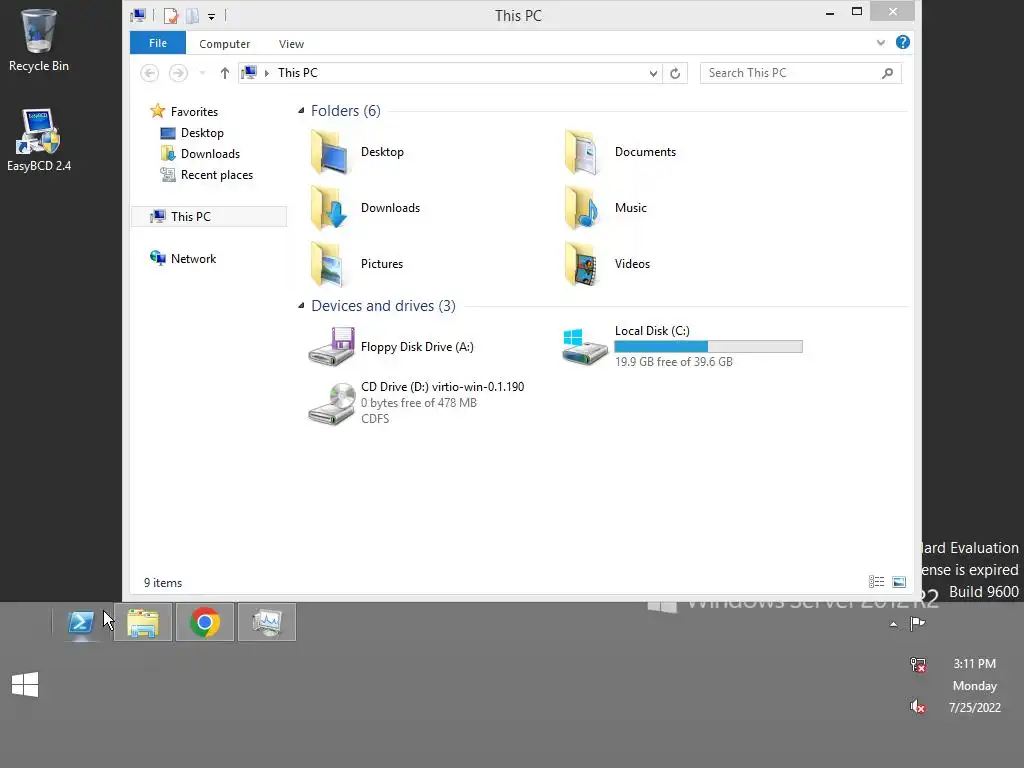The width and height of the screenshot is (1024, 768).
Task: Open Customize Quick Access Toolbar dropdown
Action: click(212, 16)
